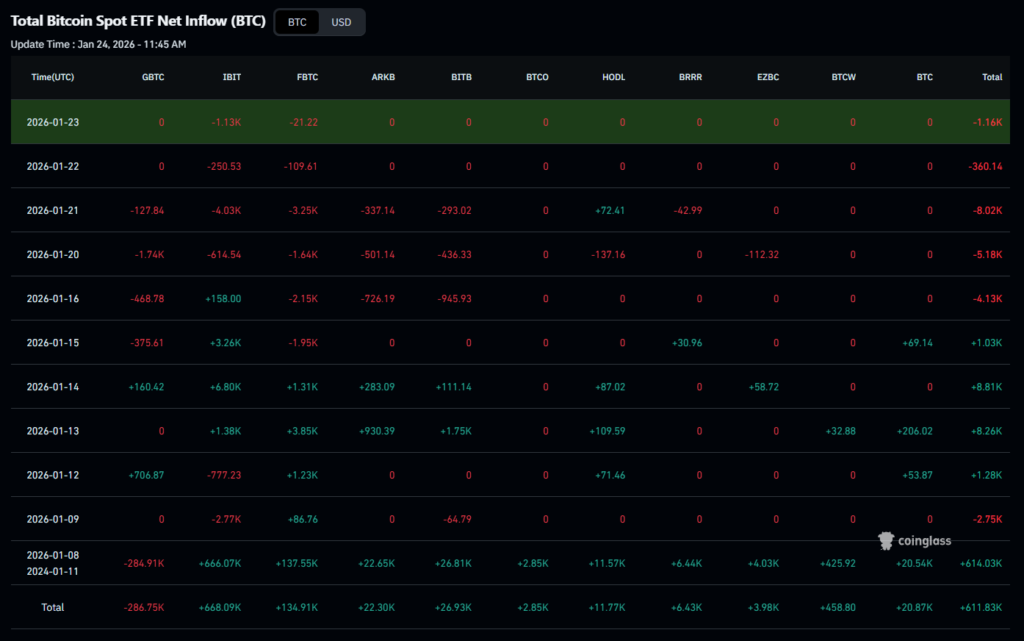Click the HODL column header
This screenshot has height=641, width=1024.
click(613, 77)
